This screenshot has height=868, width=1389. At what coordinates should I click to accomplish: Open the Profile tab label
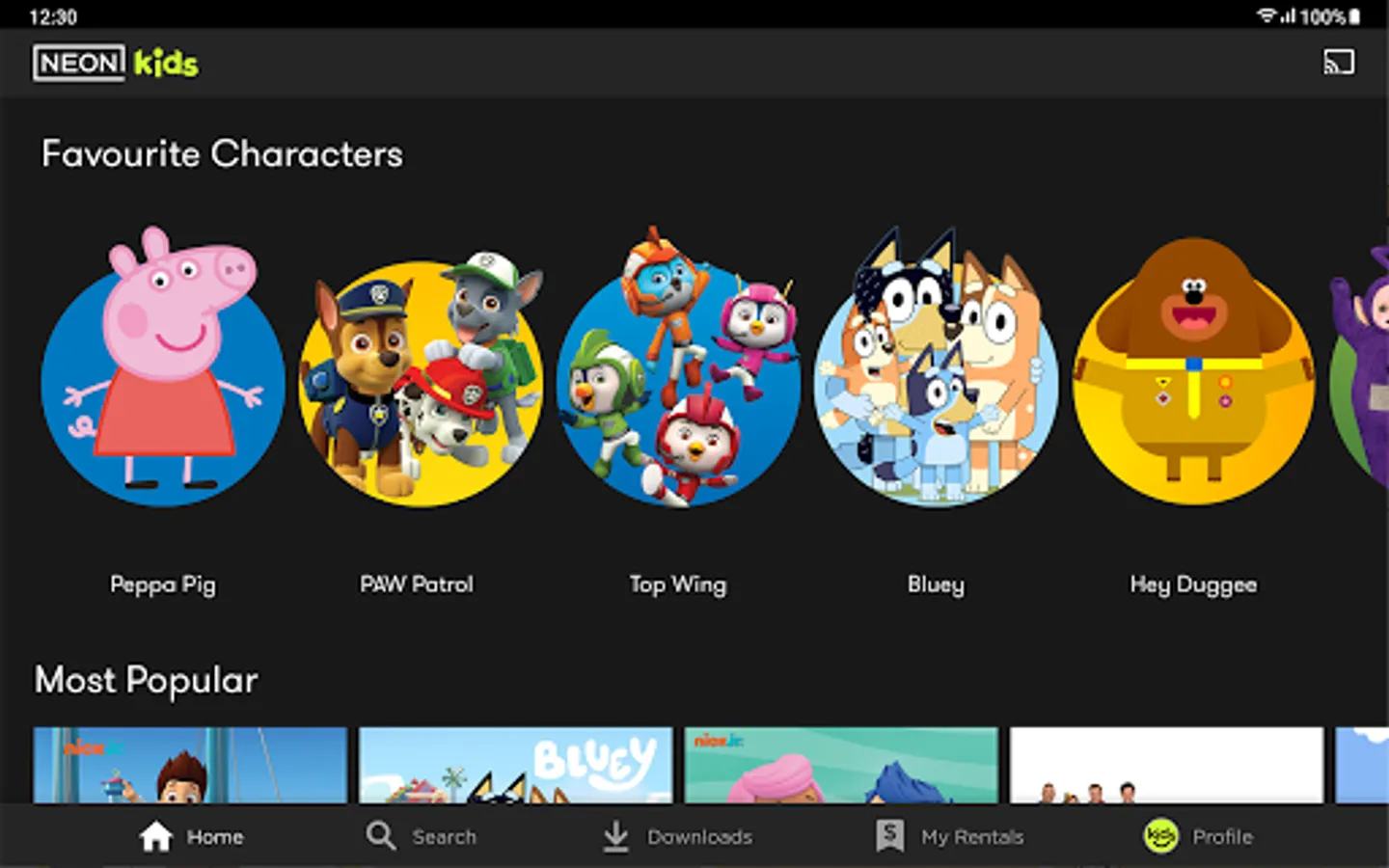point(1223,837)
